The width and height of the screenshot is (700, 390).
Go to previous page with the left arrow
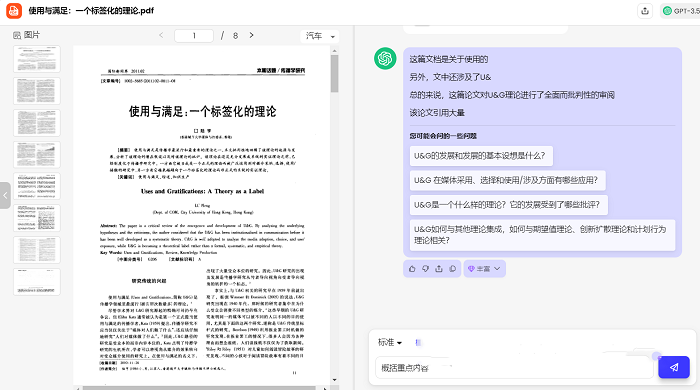pyautogui.click(x=161, y=35)
